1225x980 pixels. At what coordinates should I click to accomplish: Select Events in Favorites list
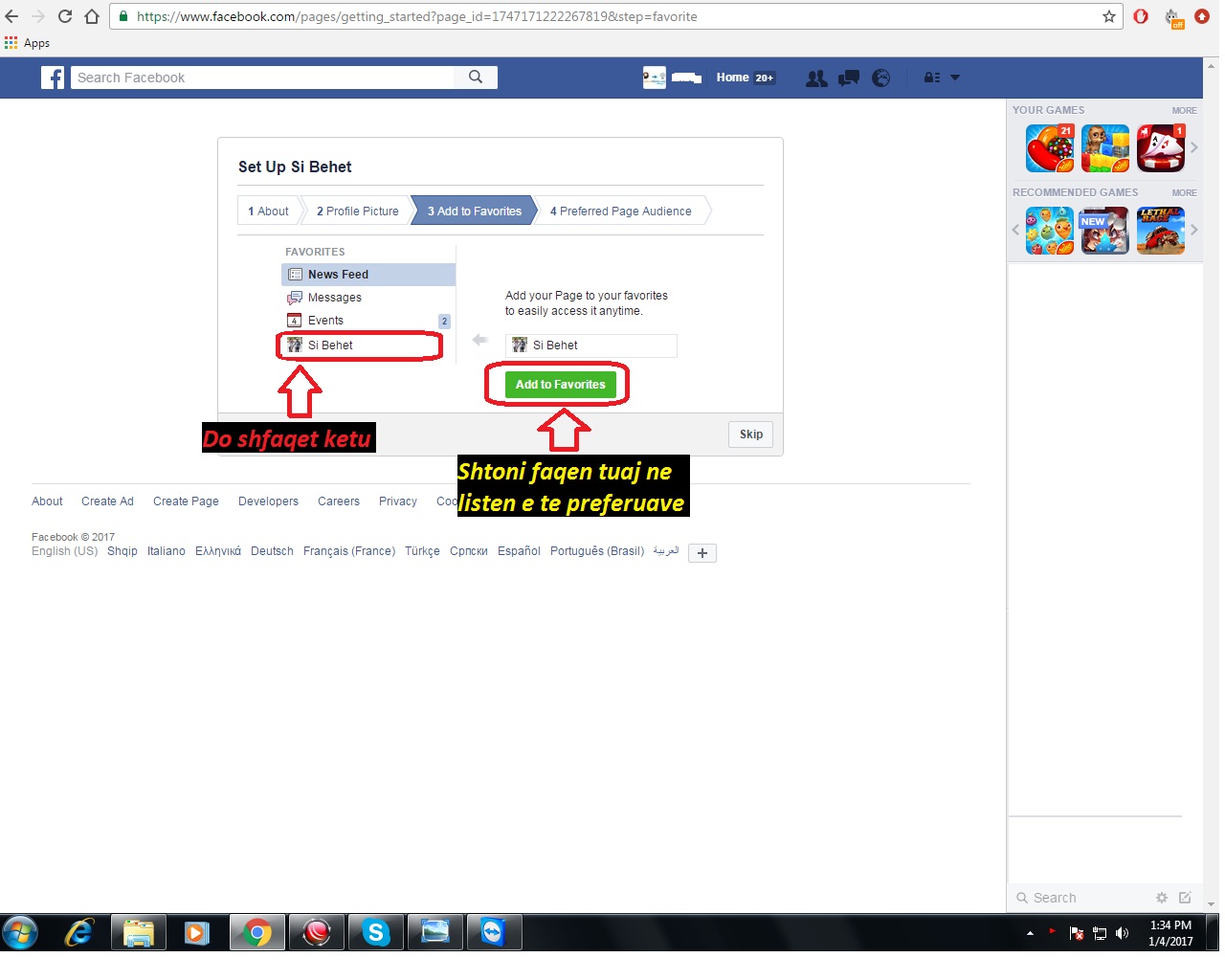(368, 321)
